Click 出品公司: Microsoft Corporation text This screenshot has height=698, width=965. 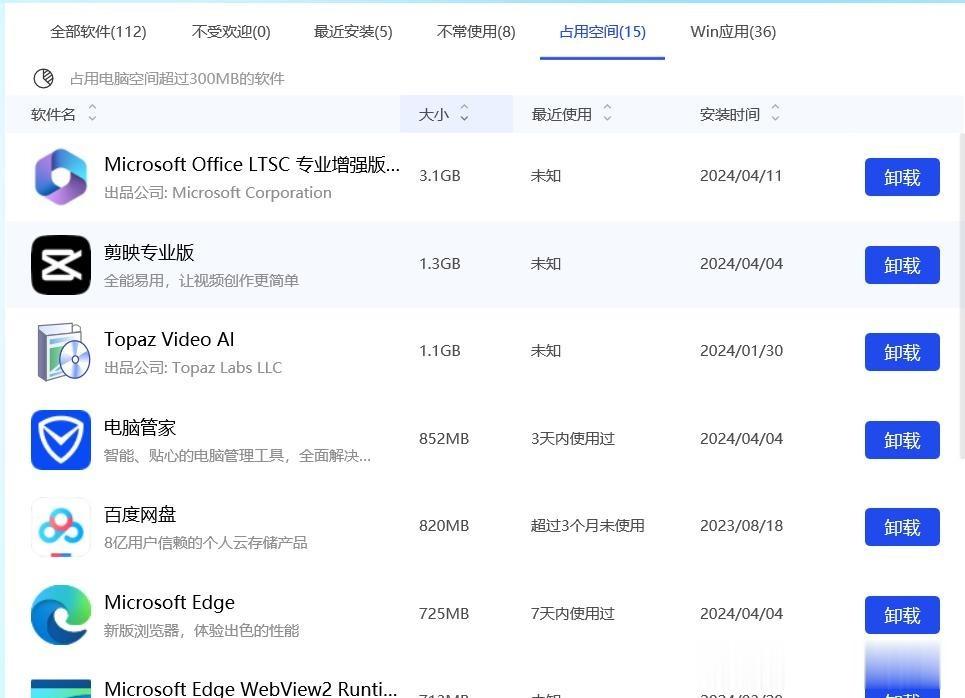coord(218,193)
